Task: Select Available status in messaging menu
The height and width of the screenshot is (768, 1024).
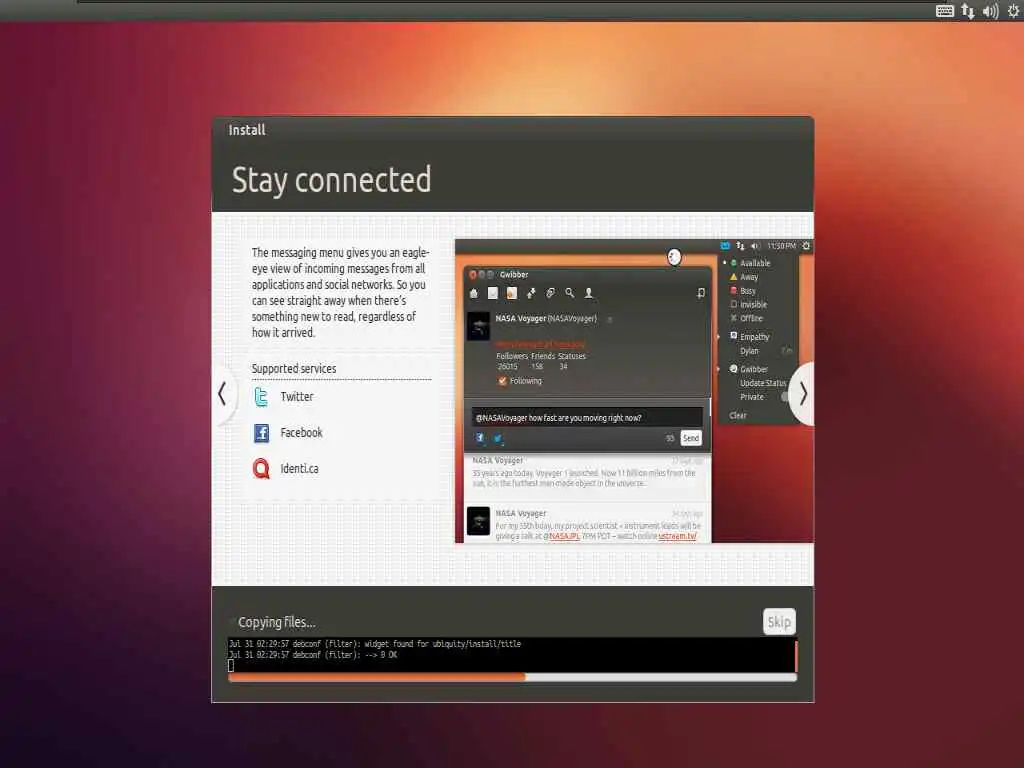Action: coord(755,263)
